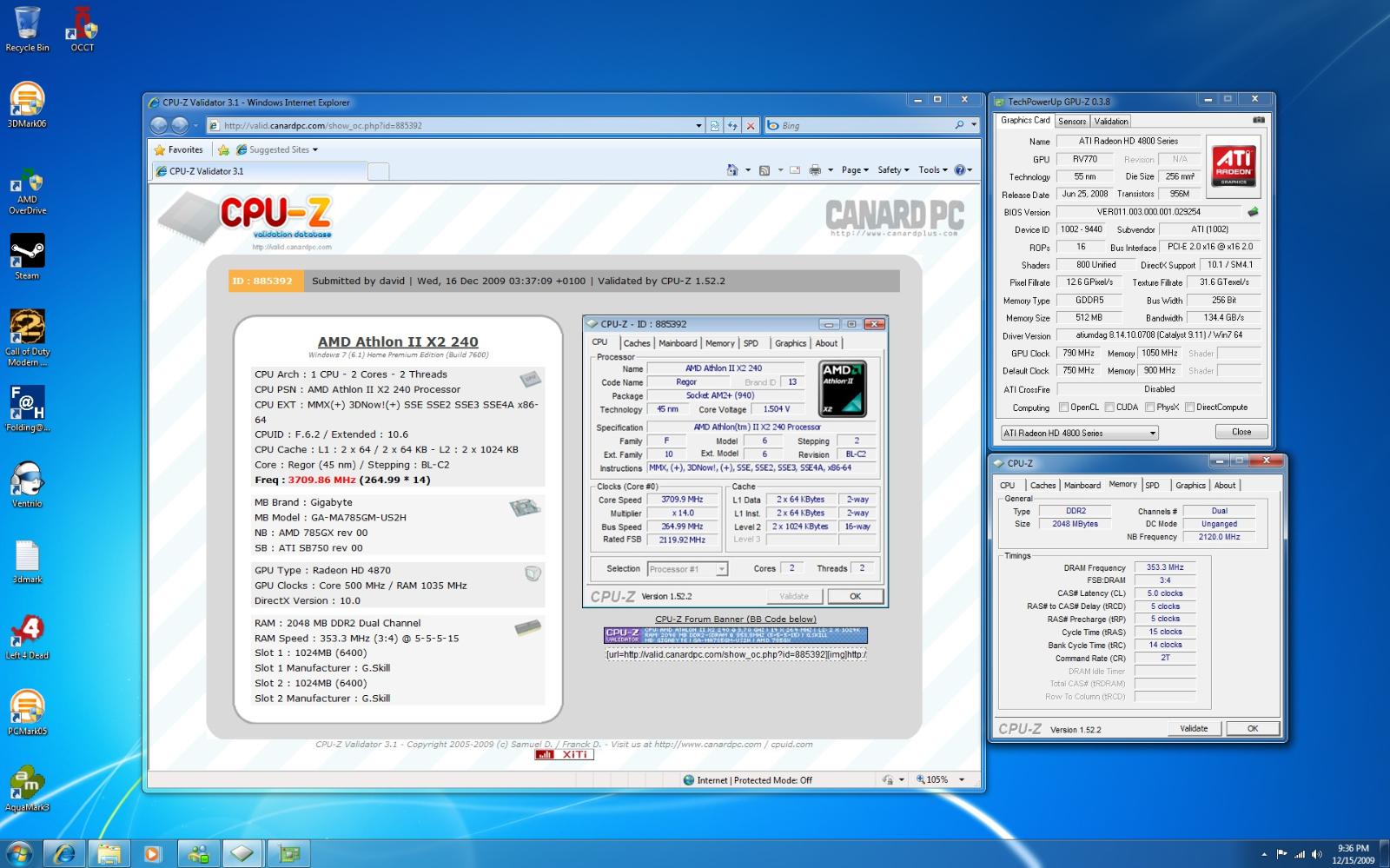Click the search magnifier icon in the Bing box

(959, 125)
